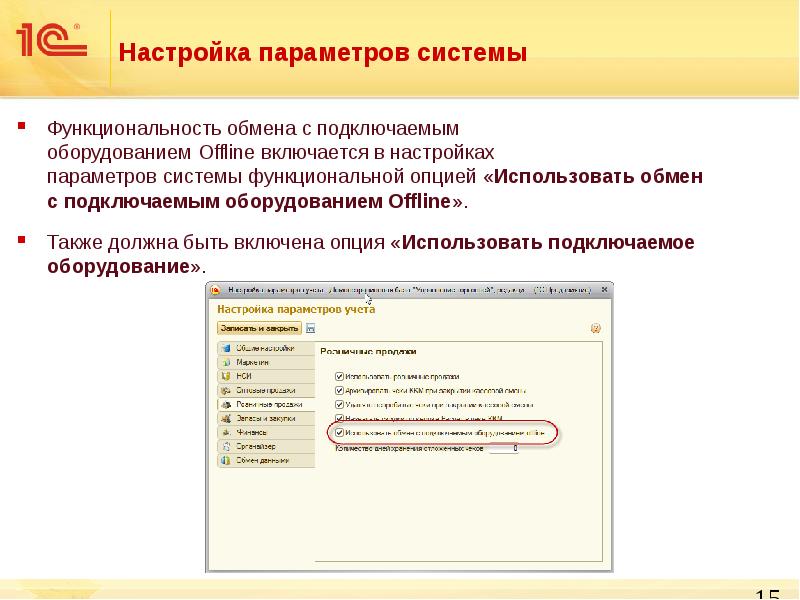Select the Розничные продажи tab
800x600 pixels.
click(x=264, y=405)
